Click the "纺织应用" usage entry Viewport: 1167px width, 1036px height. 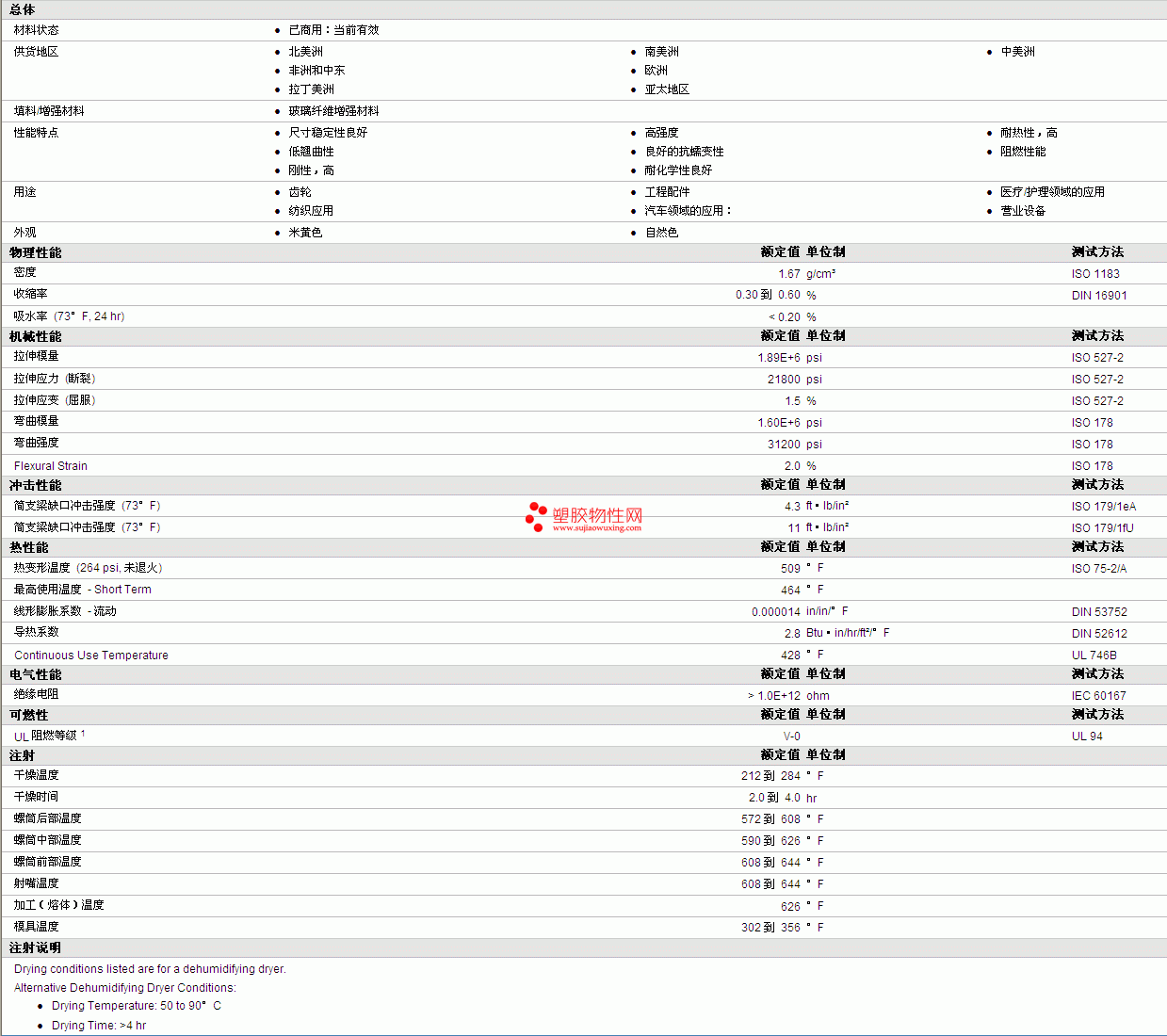coord(311,211)
